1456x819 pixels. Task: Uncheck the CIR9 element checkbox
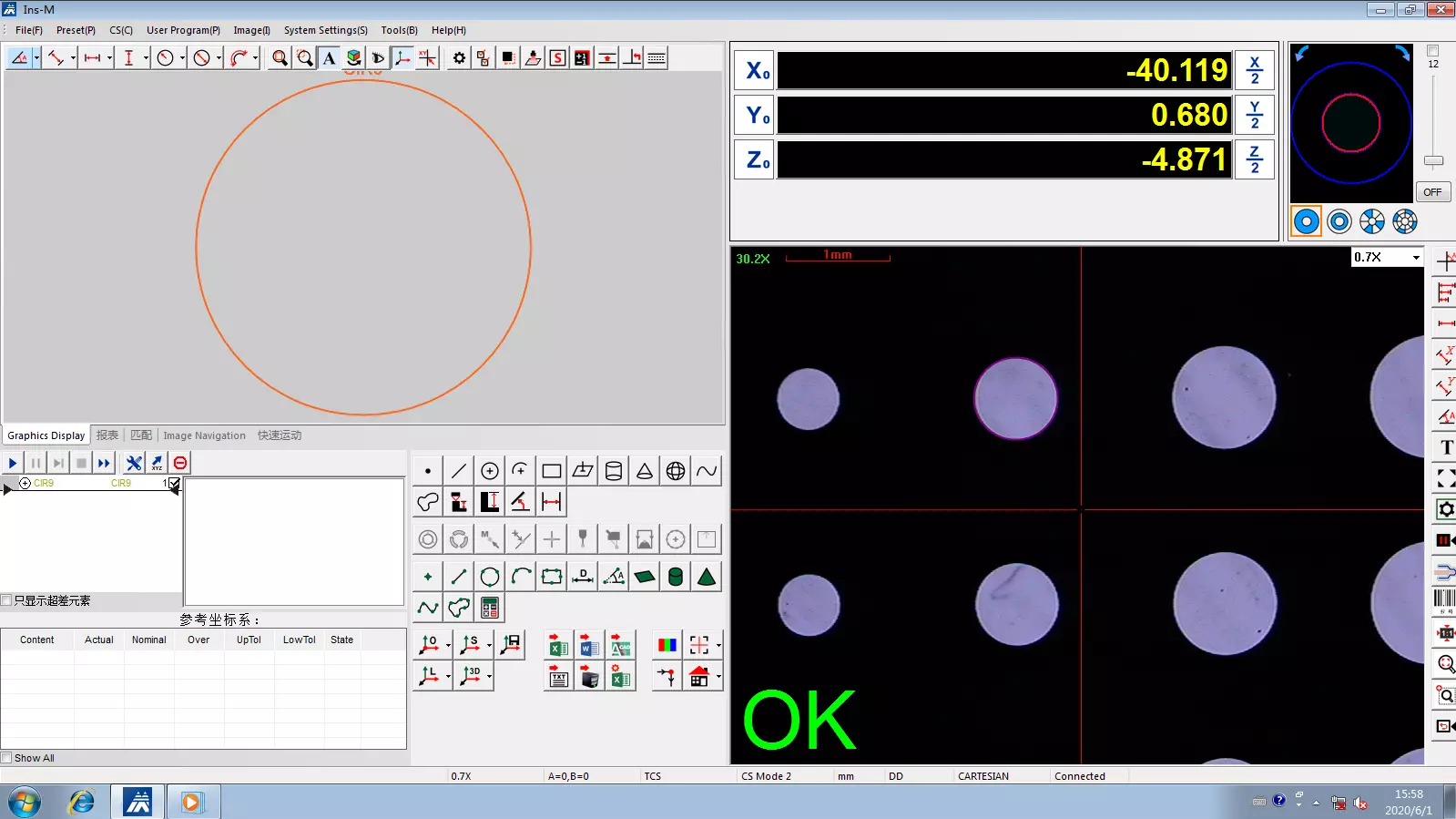click(x=174, y=483)
